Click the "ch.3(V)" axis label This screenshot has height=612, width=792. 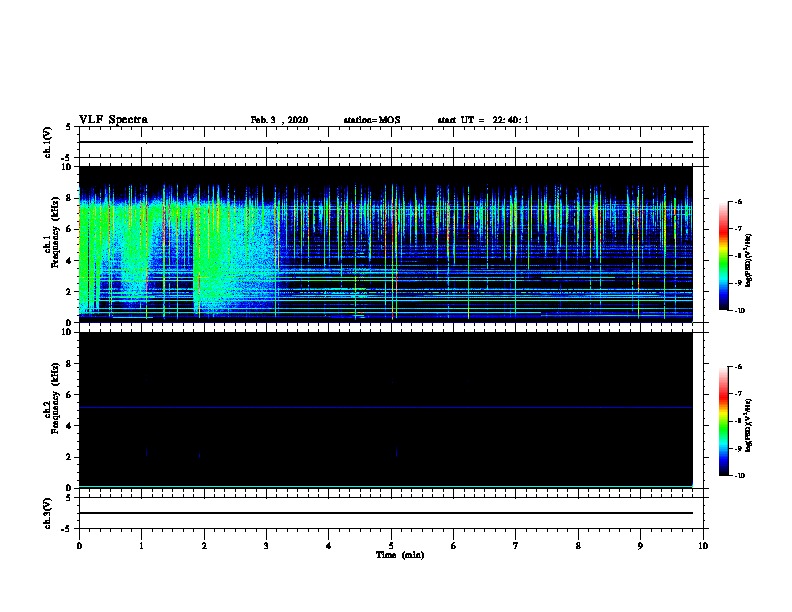(48, 514)
